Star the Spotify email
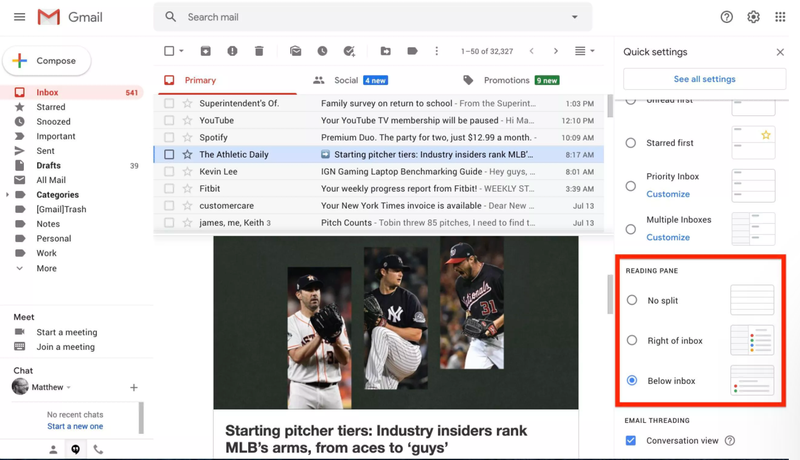This screenshot has height=460, width=800. [x=187, y=138]
